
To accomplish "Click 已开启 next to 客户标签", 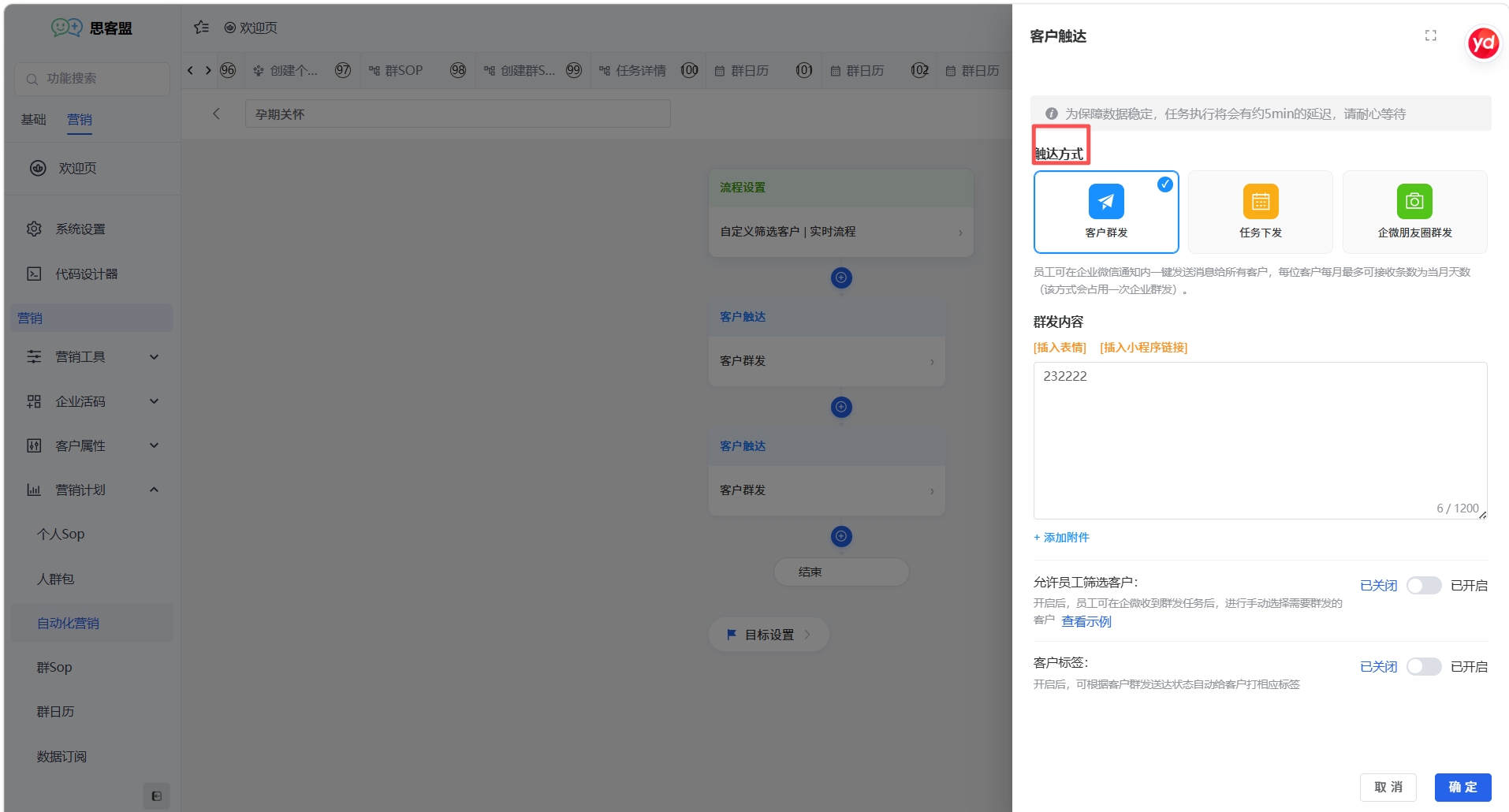I will pos(1469,666).
